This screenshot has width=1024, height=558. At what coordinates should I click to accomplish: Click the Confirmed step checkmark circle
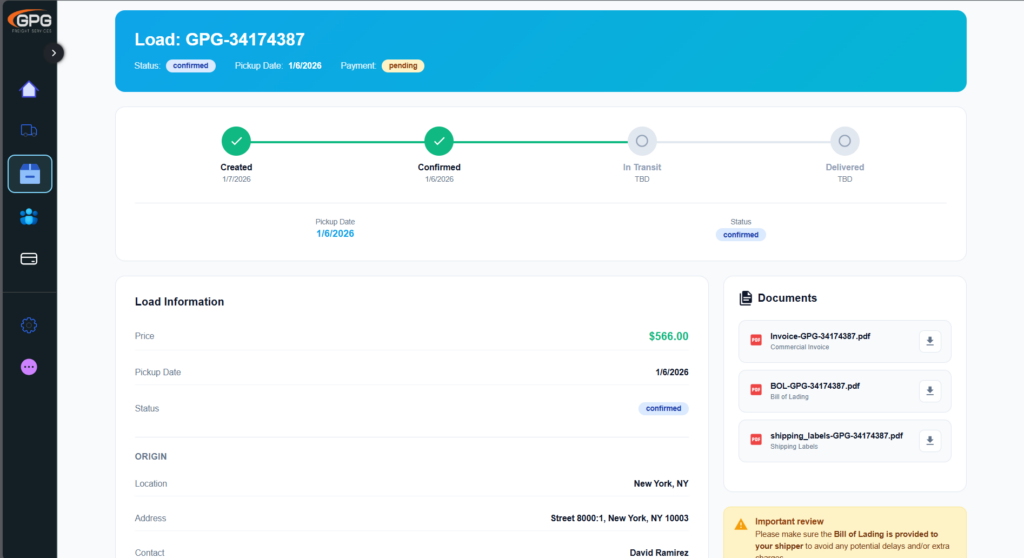[x=439, y=141]
